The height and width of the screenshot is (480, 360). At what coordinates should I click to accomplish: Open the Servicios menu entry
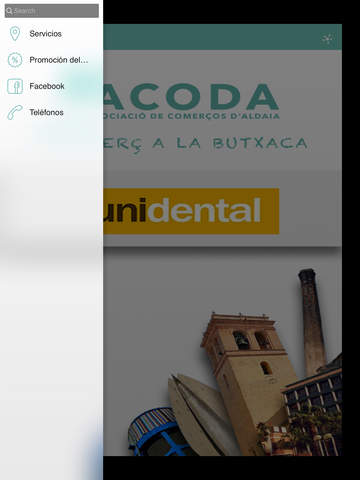pyautogui.click(x=52, y=34)
